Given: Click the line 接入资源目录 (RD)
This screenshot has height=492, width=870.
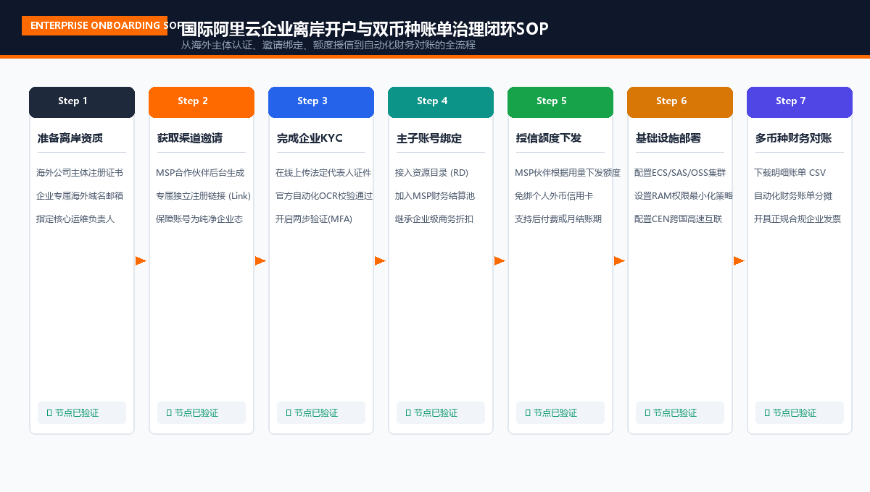Looking at the screenshot, I should [x=432, y=173].
